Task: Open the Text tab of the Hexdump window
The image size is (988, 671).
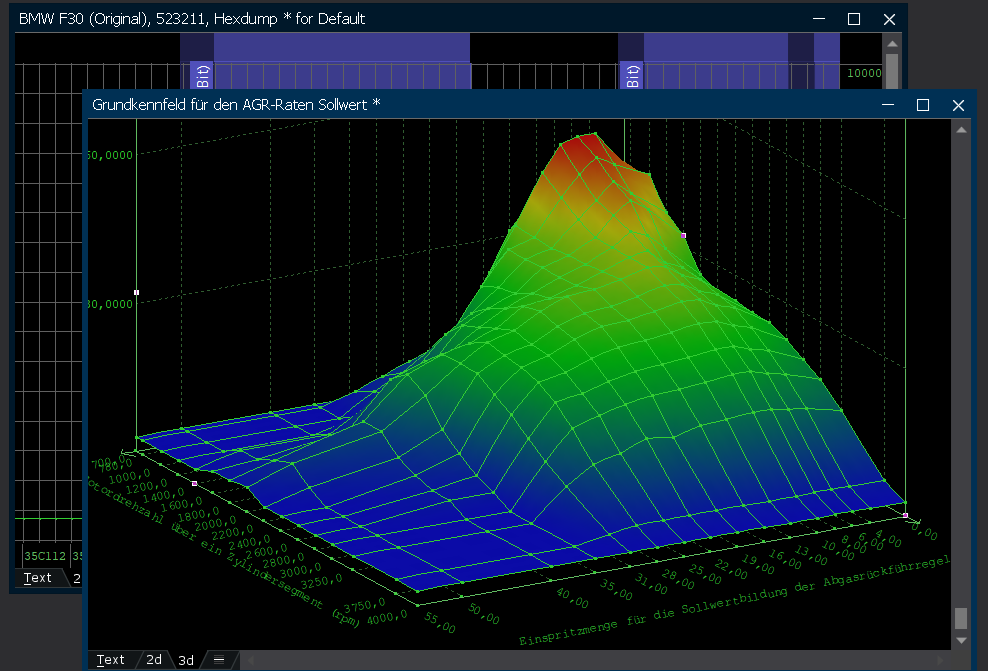Action: tap(38, 578)
